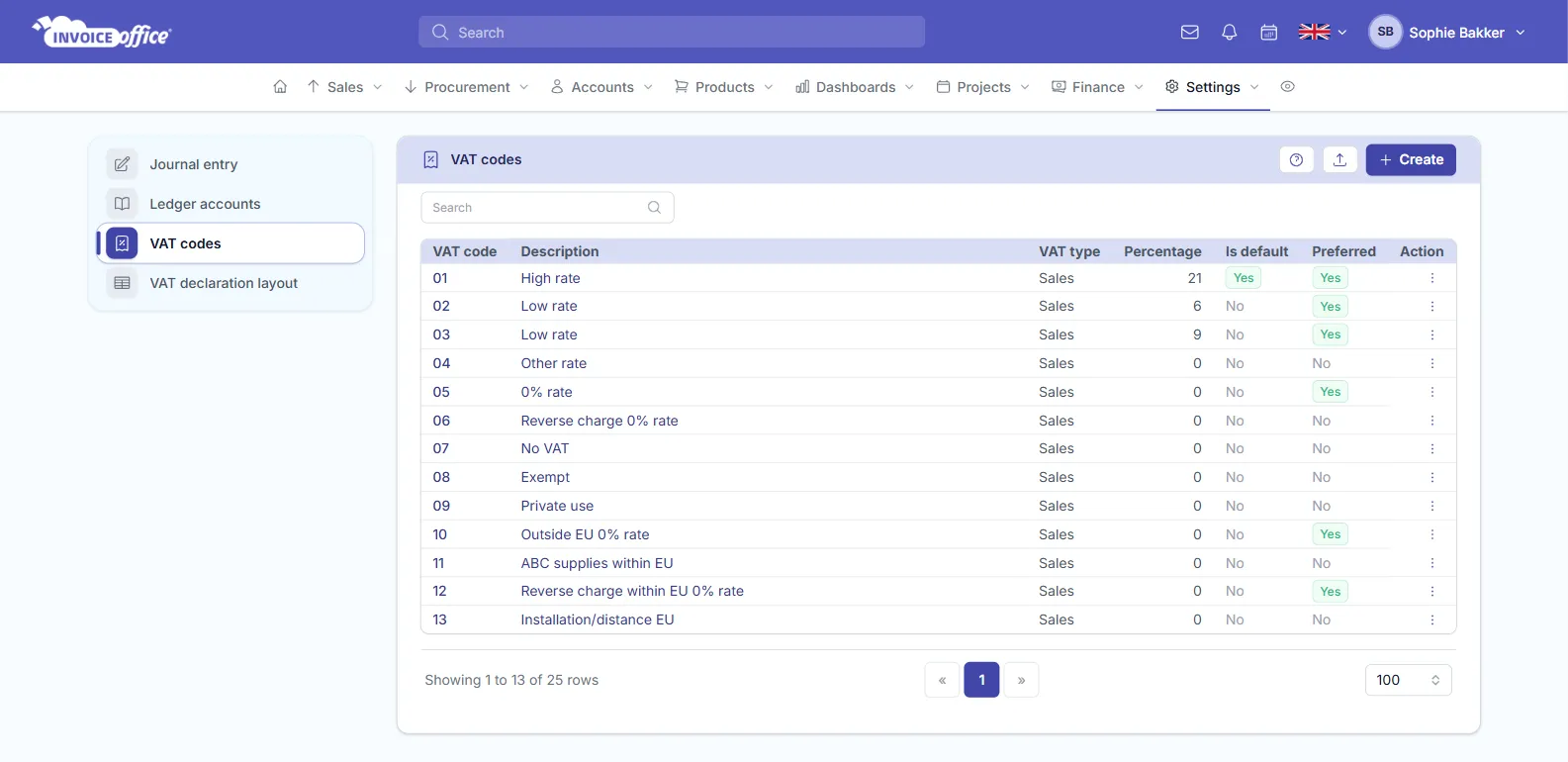1568x762 pixels.
Task: Click the Create button
Action: (x=1411, y=159)
